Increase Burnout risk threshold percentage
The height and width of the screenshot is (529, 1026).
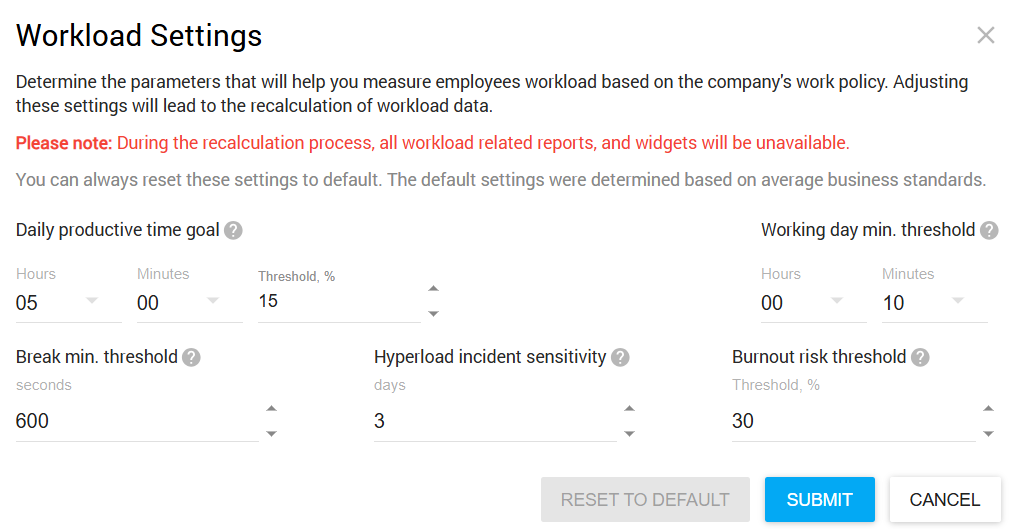pos(988,408)
